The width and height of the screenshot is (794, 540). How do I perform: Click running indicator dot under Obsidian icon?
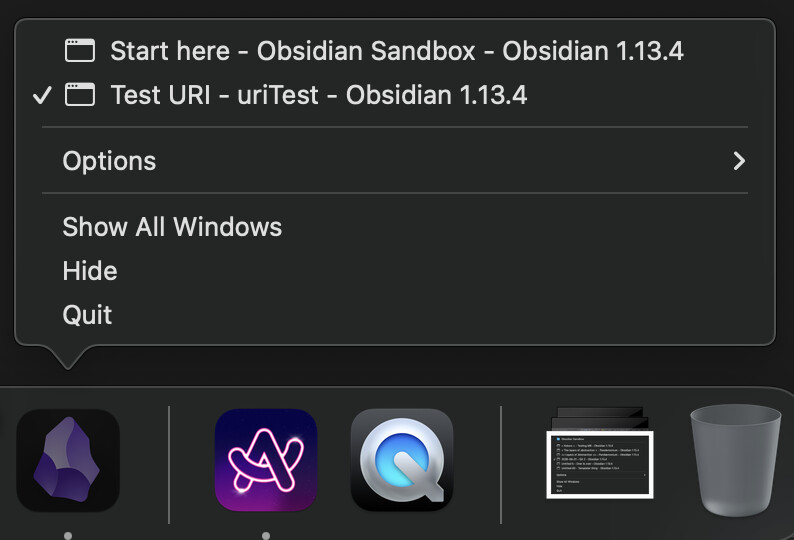[x=68, y=535]
